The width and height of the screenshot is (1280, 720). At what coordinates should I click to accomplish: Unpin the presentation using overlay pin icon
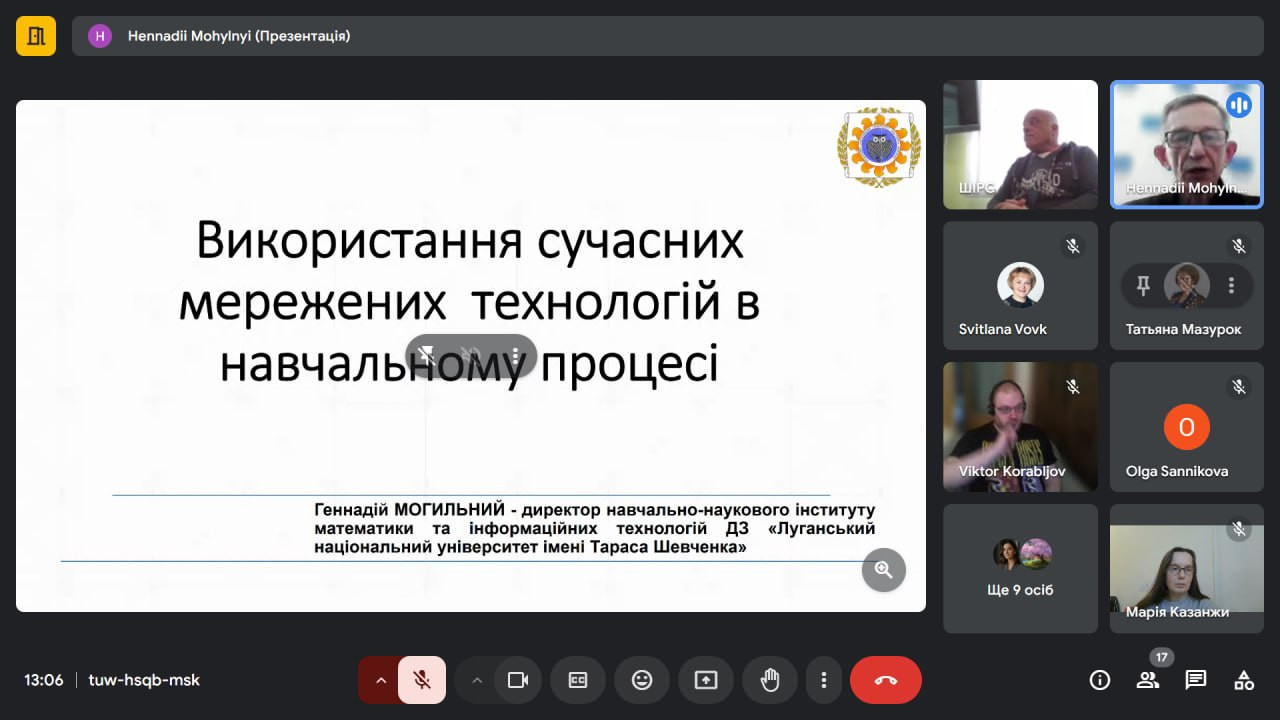pyautogui.click(x=427, y=355)
